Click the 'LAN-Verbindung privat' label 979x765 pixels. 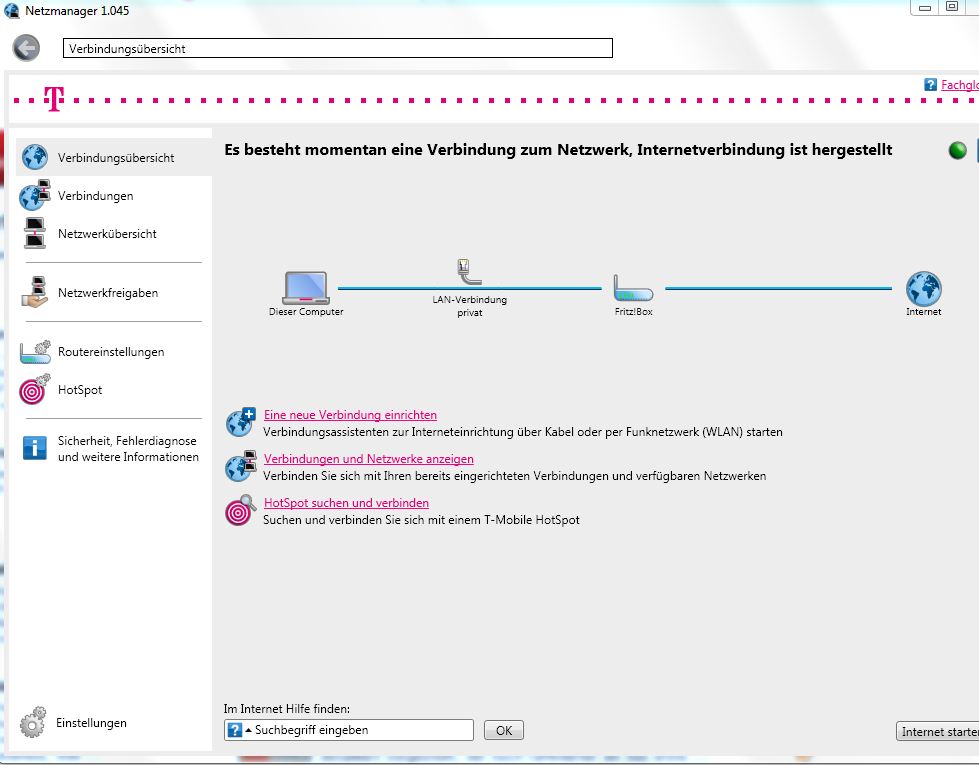[470, 306]
